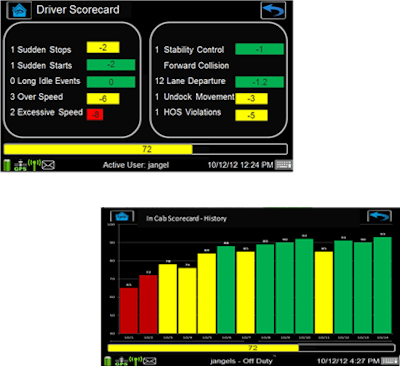Click the 'Sudden Starts' row label

point(44,65)
